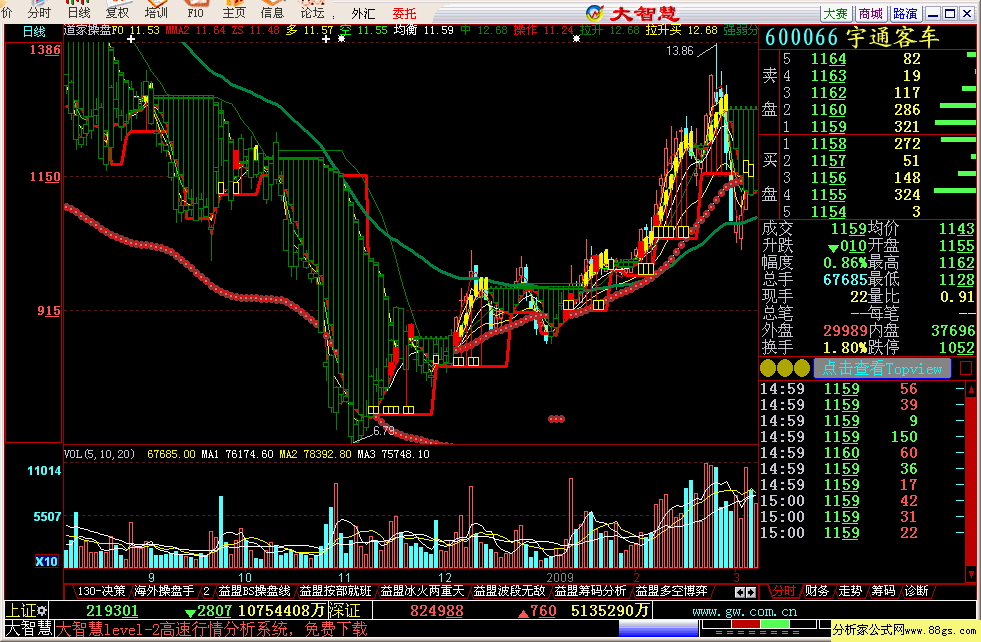Open the www.gw.com.cn link
The image size is (981, 642).
(x=745, y=611)
